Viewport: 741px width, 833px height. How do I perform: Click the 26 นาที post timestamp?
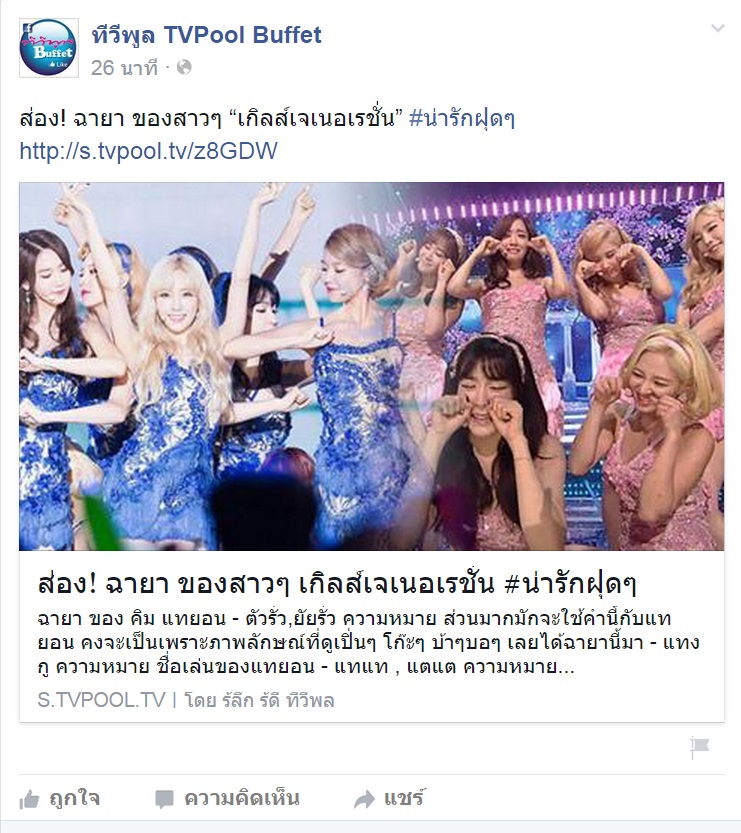pos(124,69)
